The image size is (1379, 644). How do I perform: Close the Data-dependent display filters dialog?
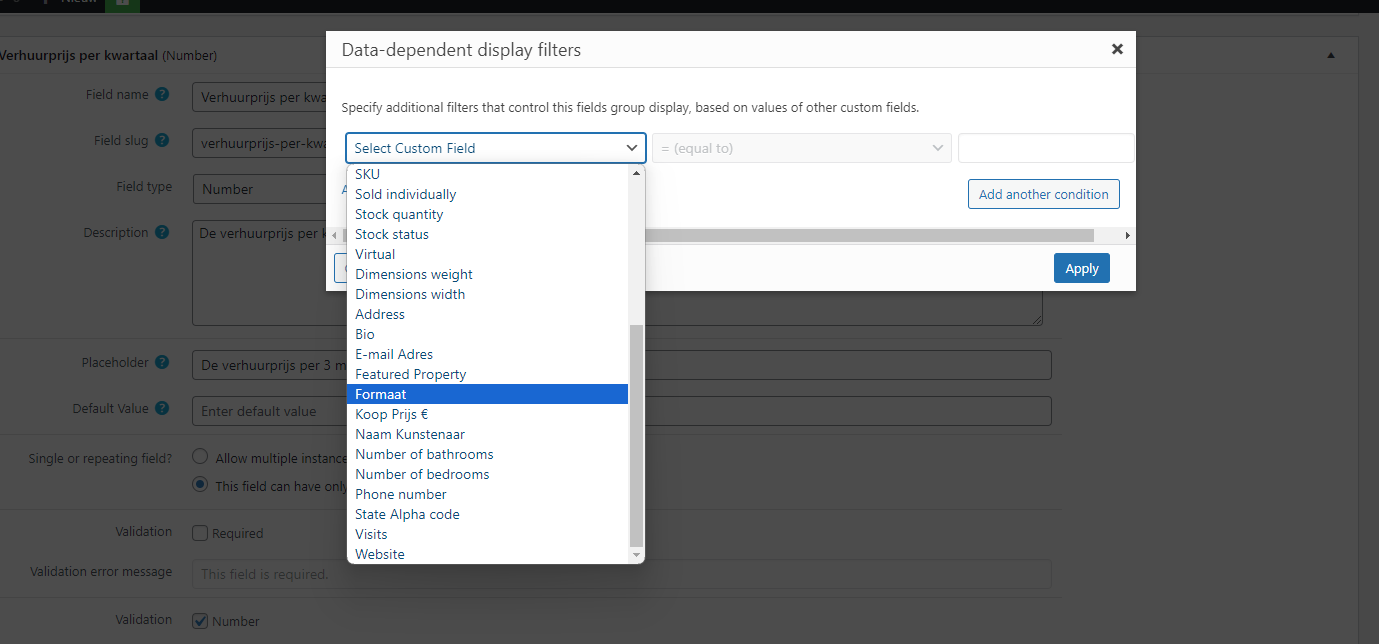(x=1117, y=49)
